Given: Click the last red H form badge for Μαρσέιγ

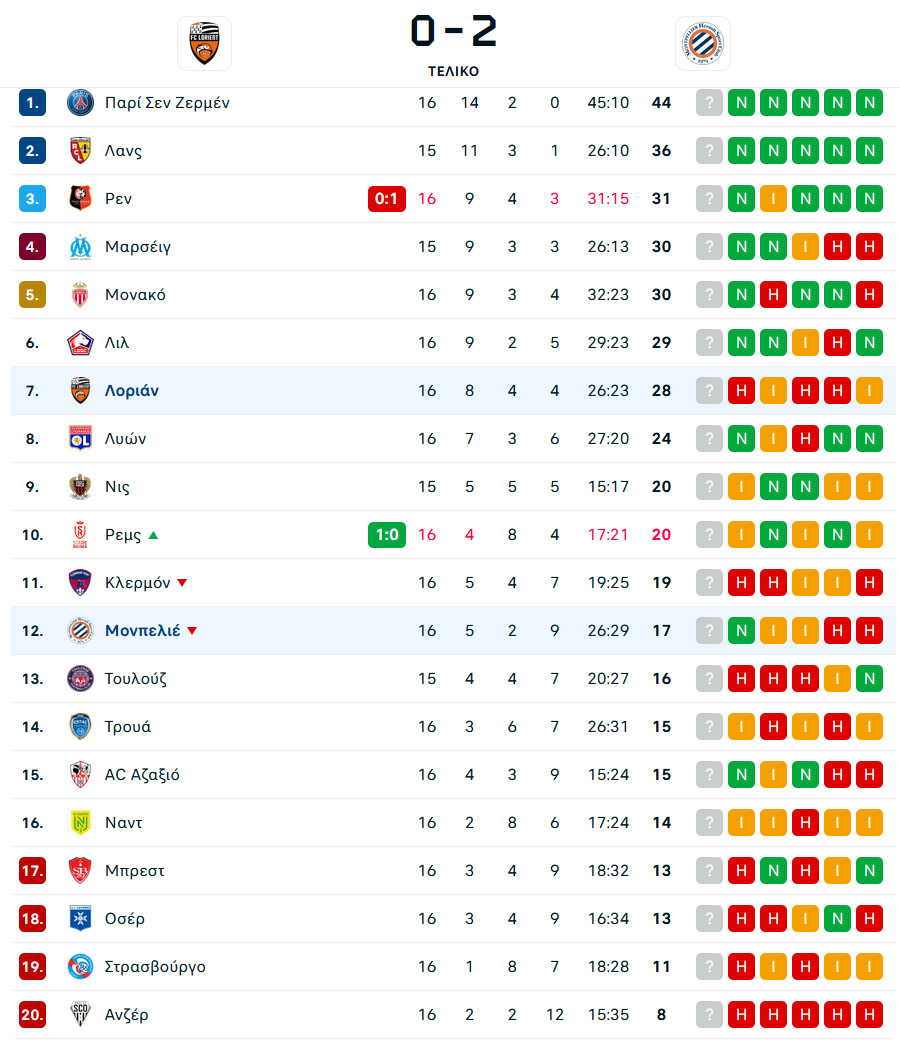Looking at the screenshot, I should 869,247.
